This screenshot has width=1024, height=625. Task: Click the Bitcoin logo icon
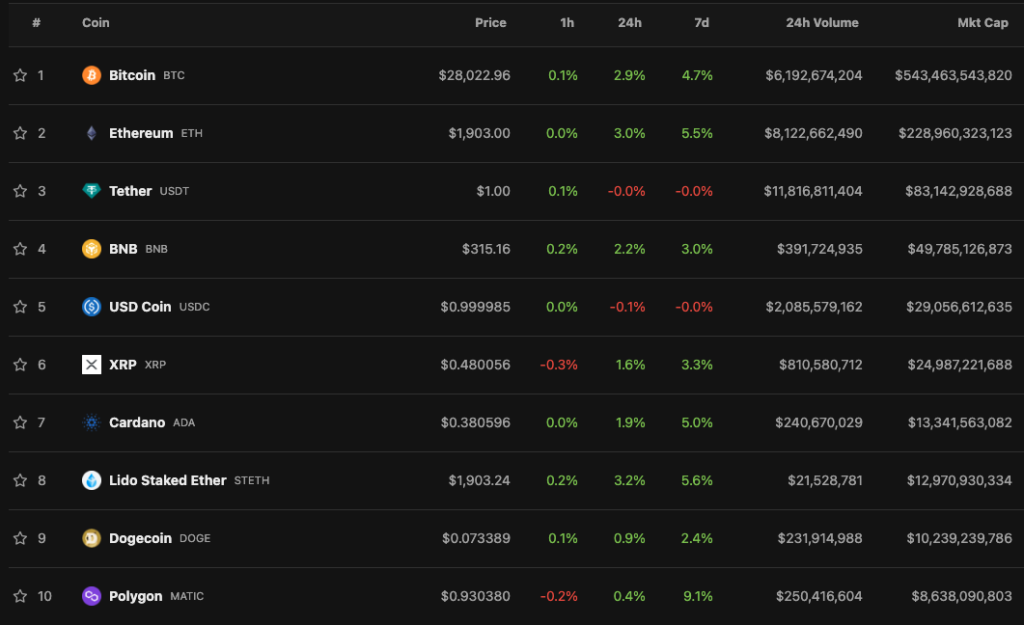(92, 75)
